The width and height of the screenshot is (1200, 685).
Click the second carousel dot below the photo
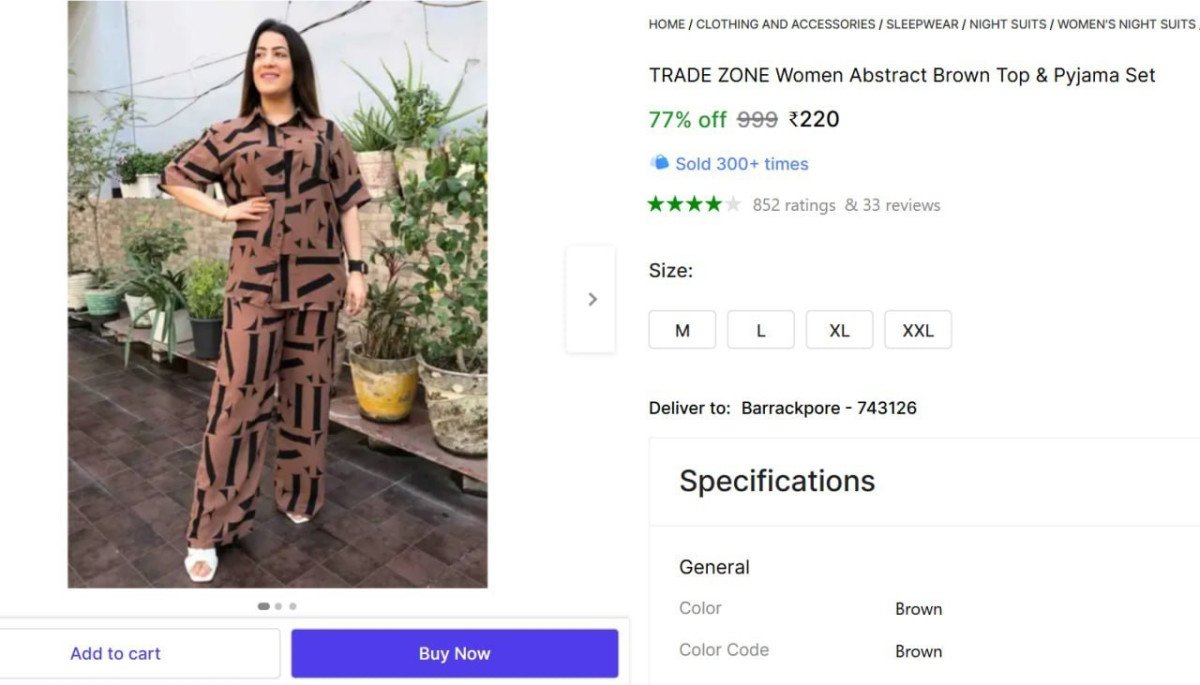(278, 605)
